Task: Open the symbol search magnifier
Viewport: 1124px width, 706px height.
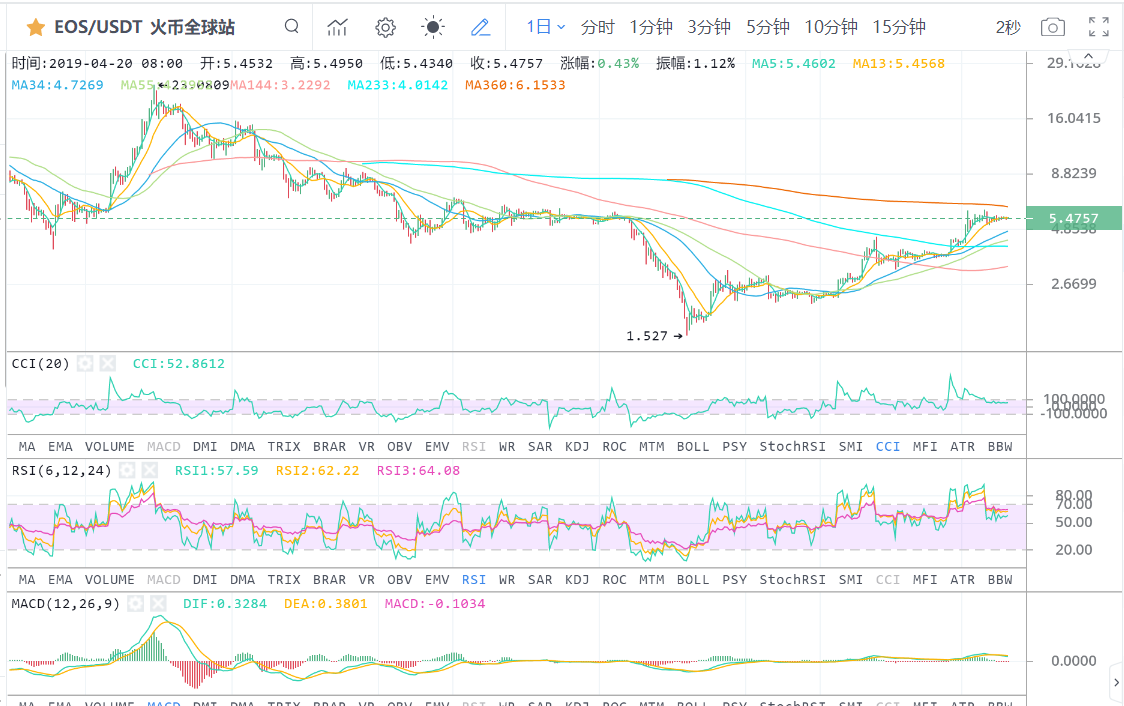Action: (x=291, y=27)
